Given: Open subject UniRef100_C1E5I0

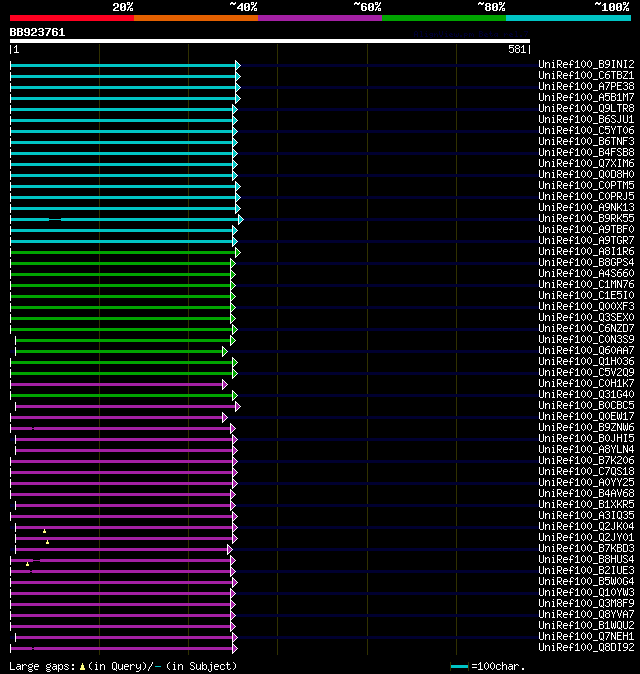Looking at the screenshot, I should 586,296.
